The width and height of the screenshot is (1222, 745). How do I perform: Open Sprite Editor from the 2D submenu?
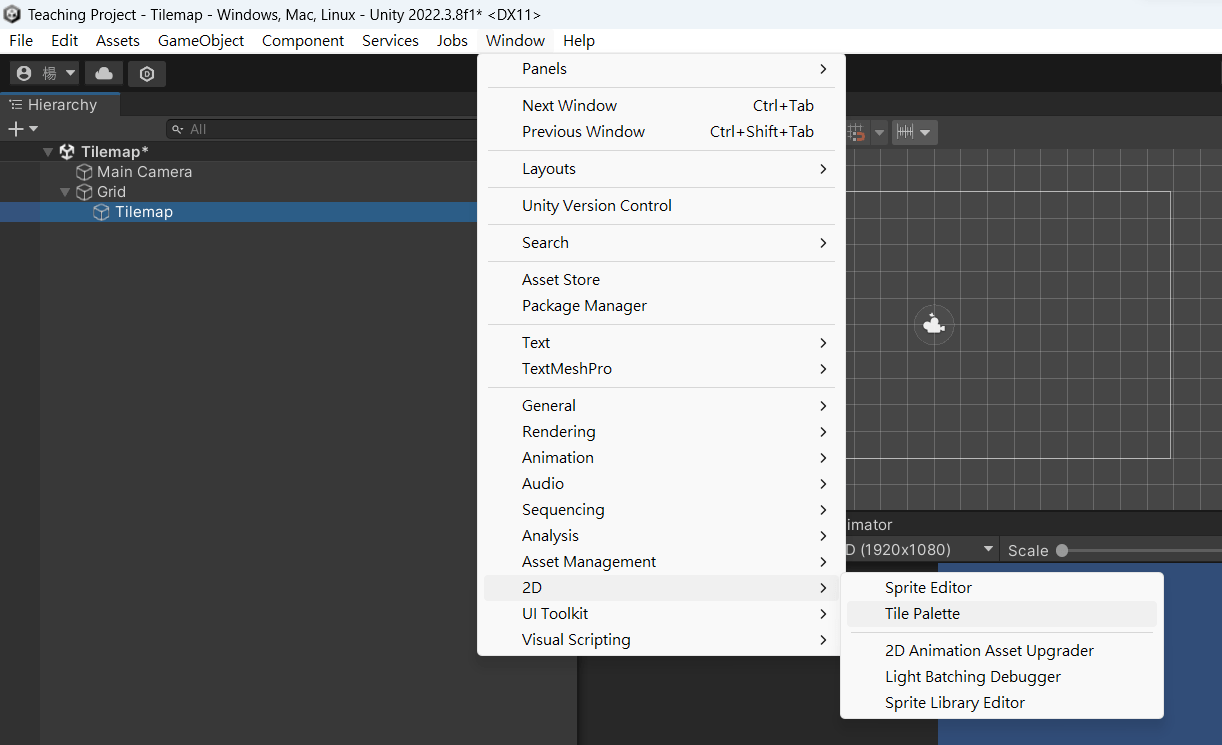(1002, 588)
